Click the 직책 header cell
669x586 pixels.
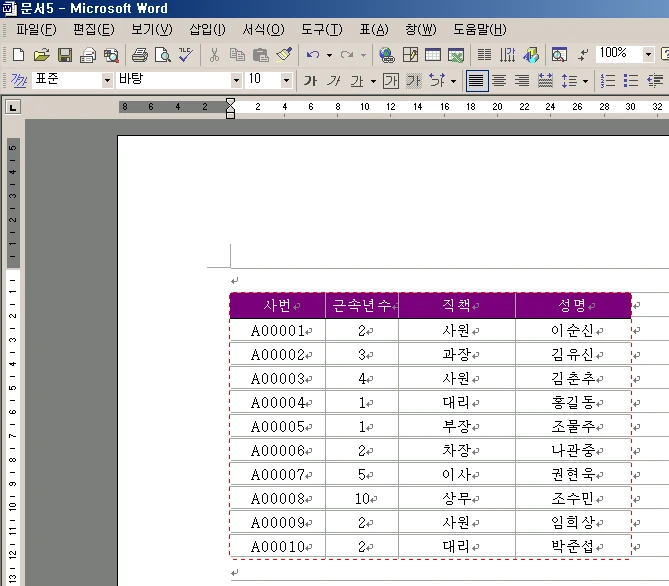click(457, 306)
